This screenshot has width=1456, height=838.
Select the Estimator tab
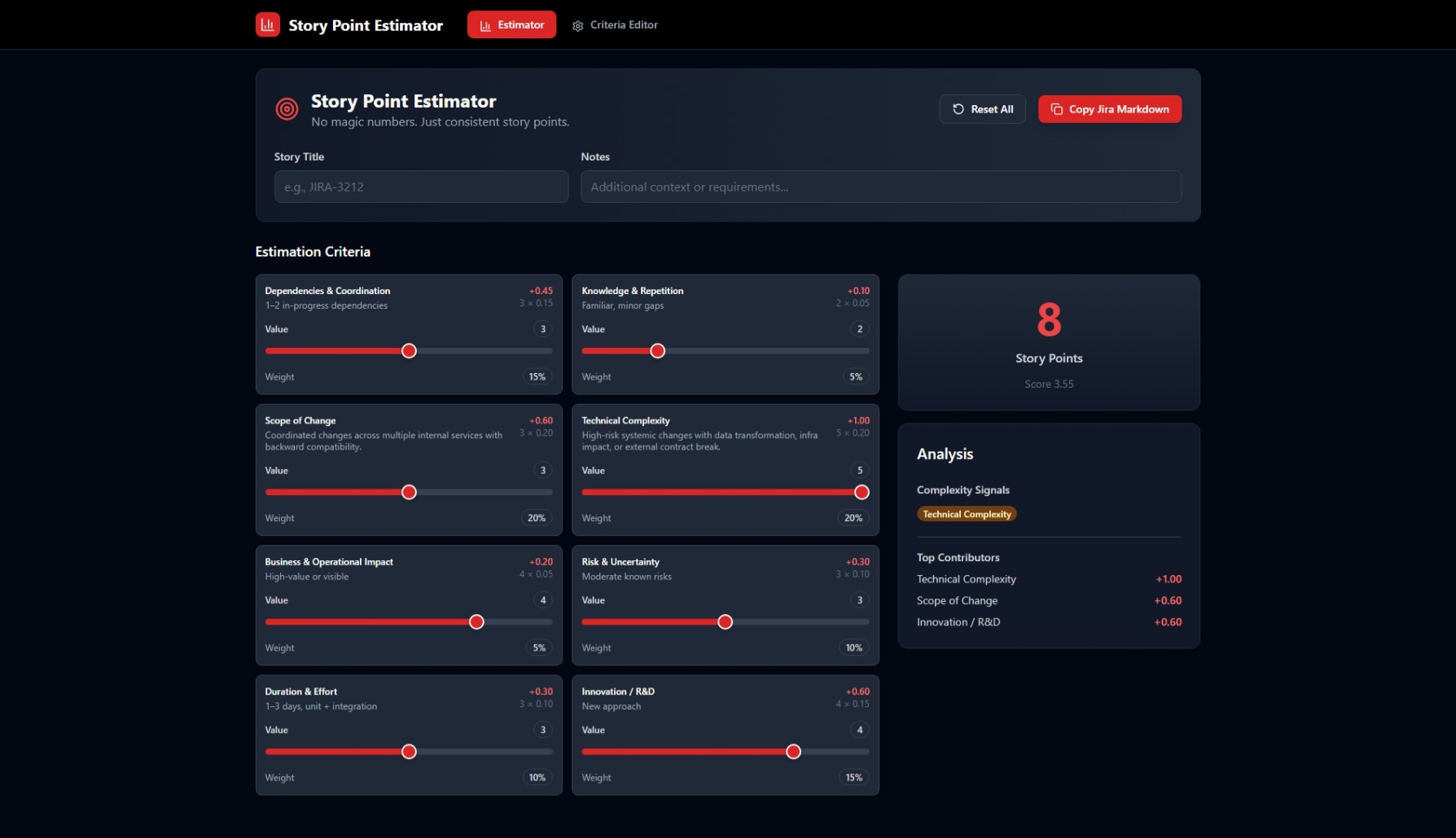[511, 24]
